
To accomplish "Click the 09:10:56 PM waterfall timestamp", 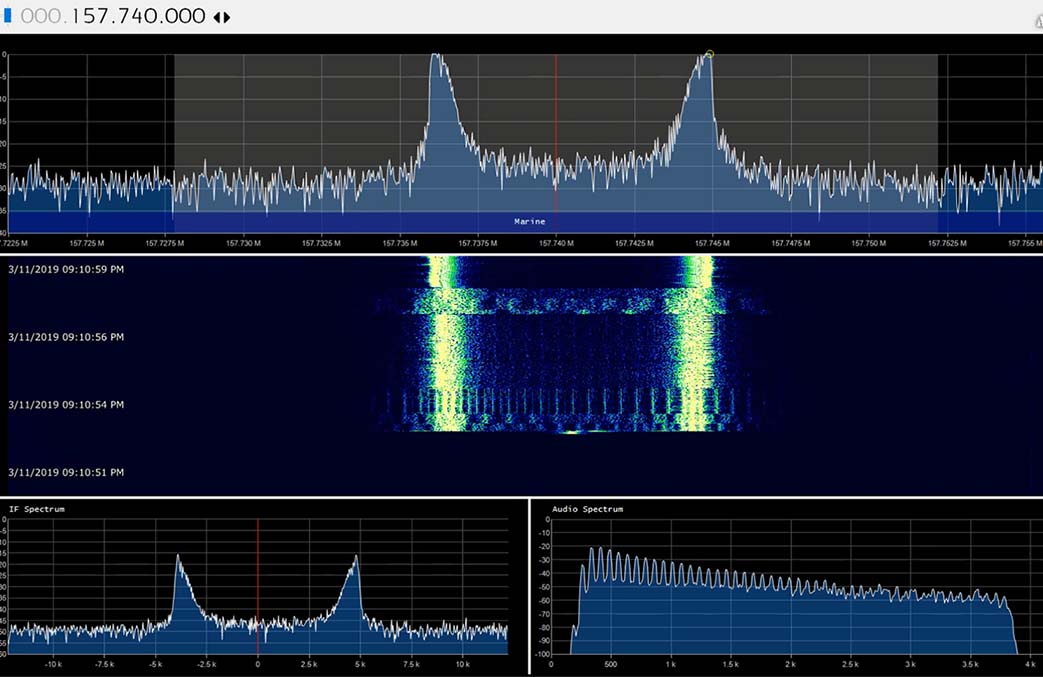I will (x=66, y=337).
